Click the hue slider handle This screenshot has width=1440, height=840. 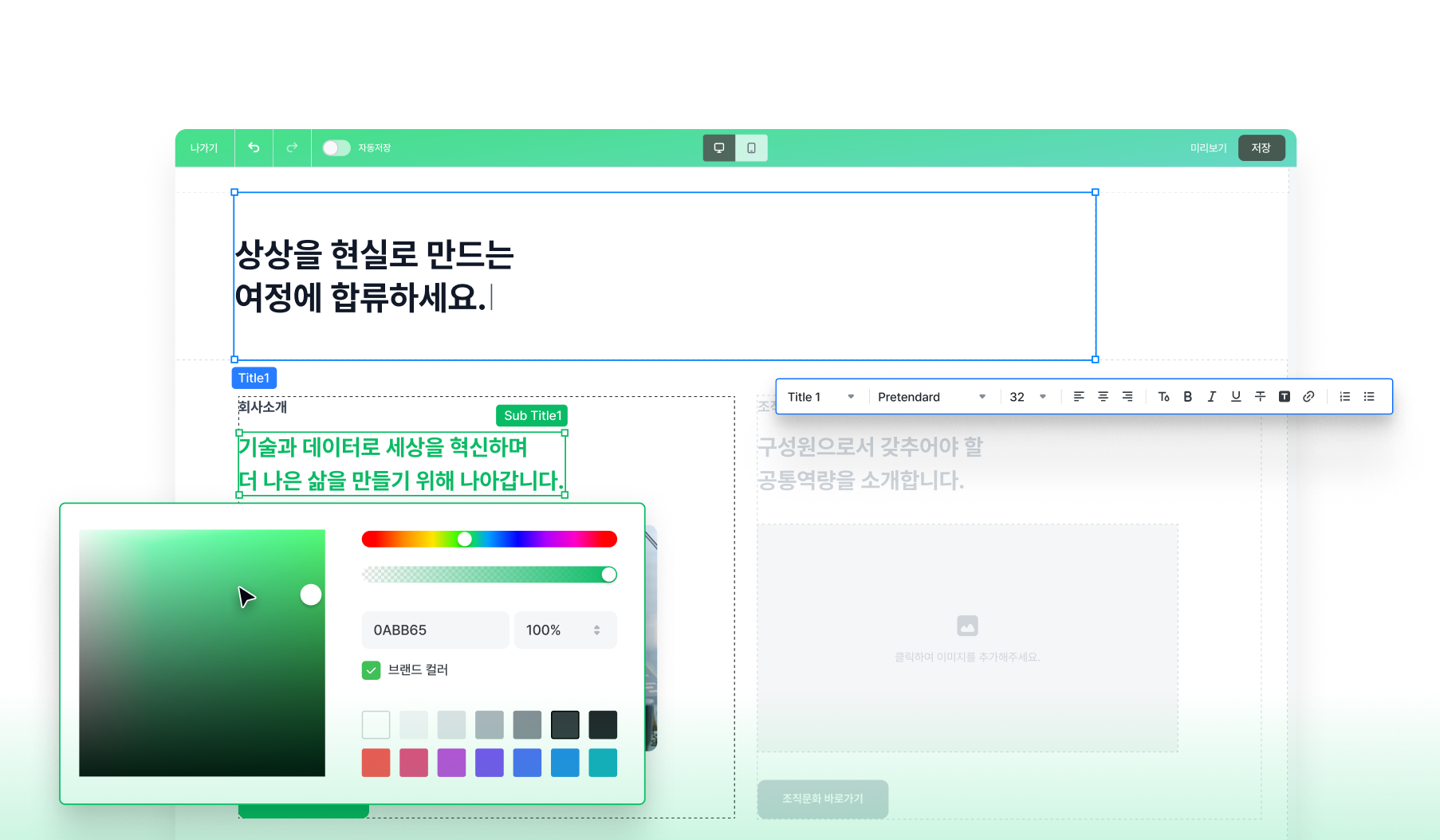[465, 540]
